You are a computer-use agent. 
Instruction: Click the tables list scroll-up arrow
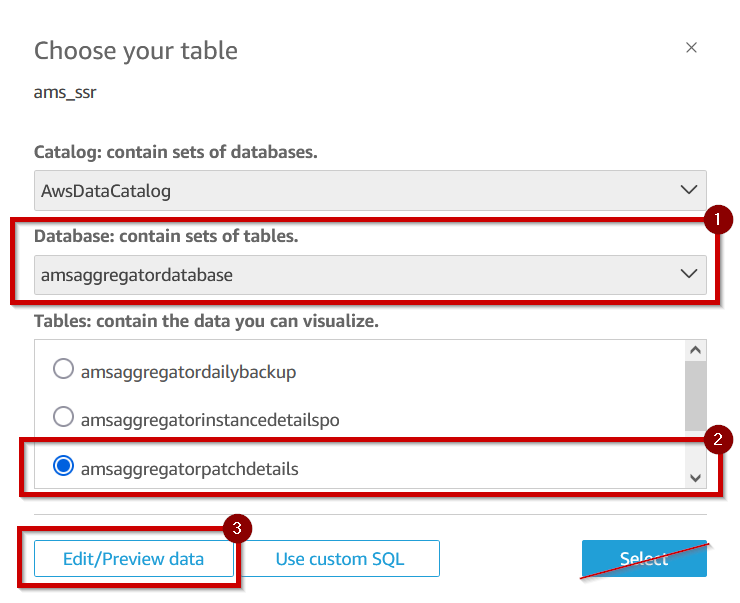coord(695,350)
